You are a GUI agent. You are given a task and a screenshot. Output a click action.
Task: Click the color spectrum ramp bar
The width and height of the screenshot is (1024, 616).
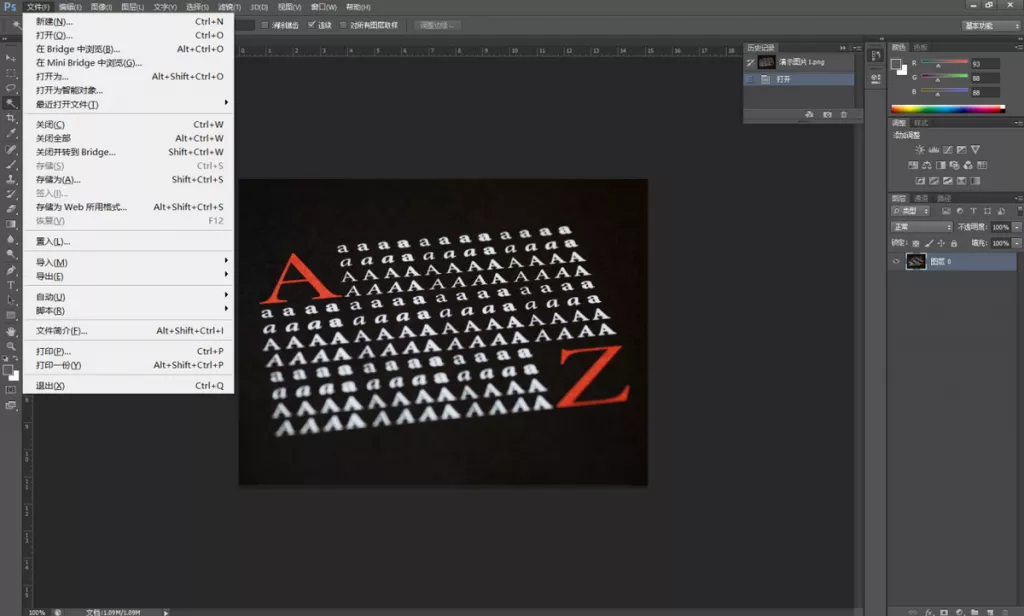coord(948,109)
